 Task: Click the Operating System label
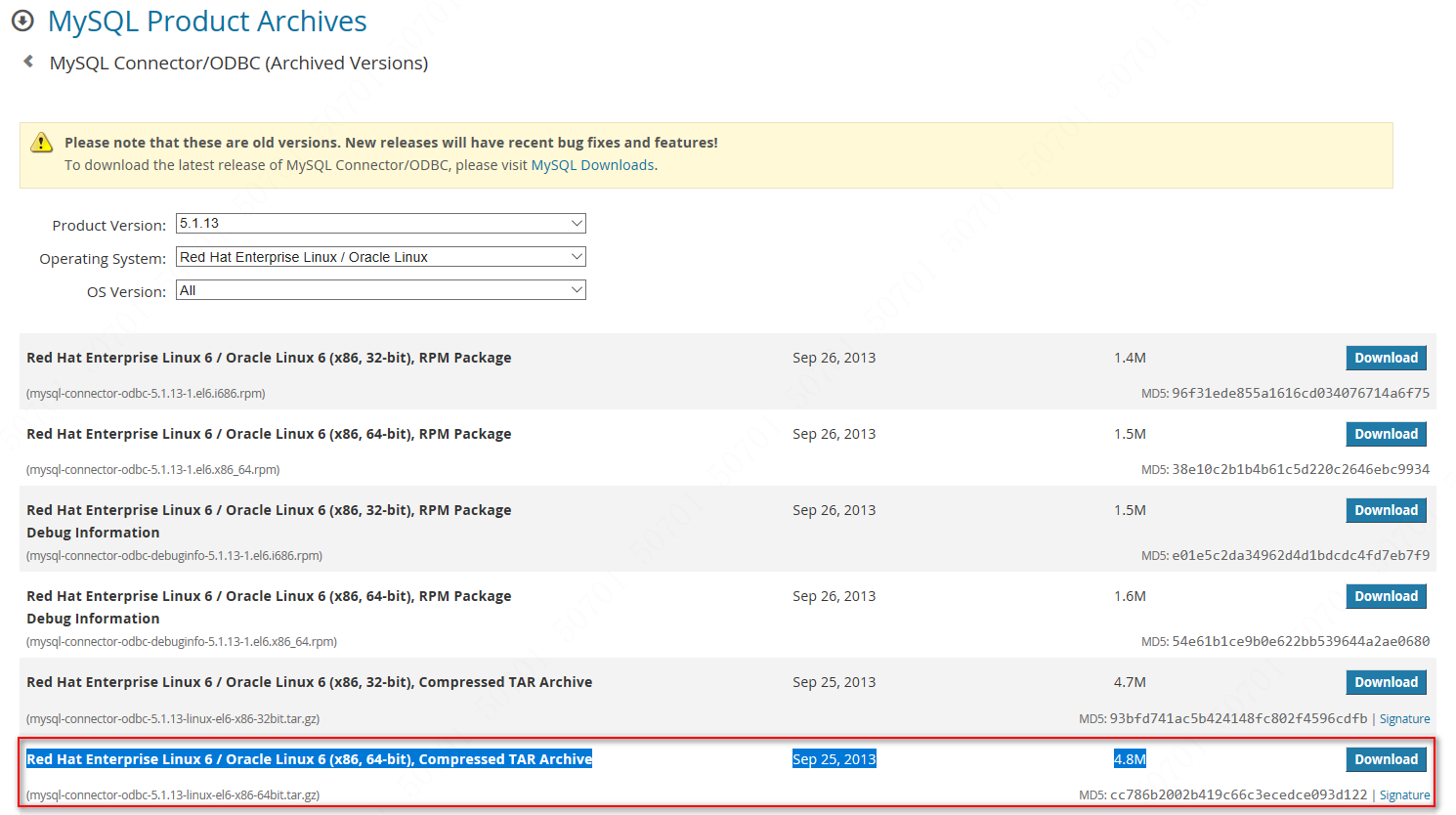click(103, 259)
